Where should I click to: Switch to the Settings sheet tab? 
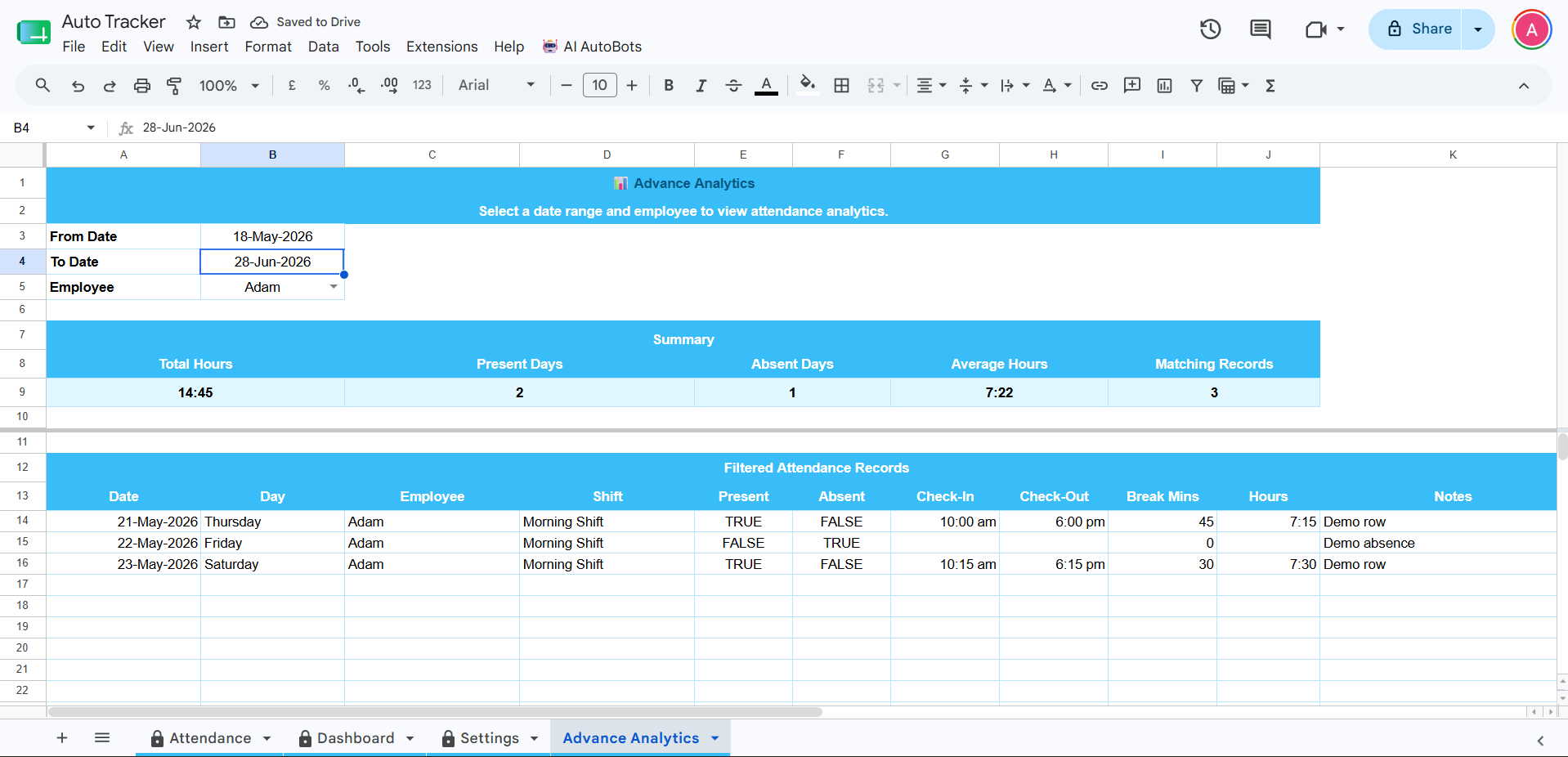pos(489,738)
